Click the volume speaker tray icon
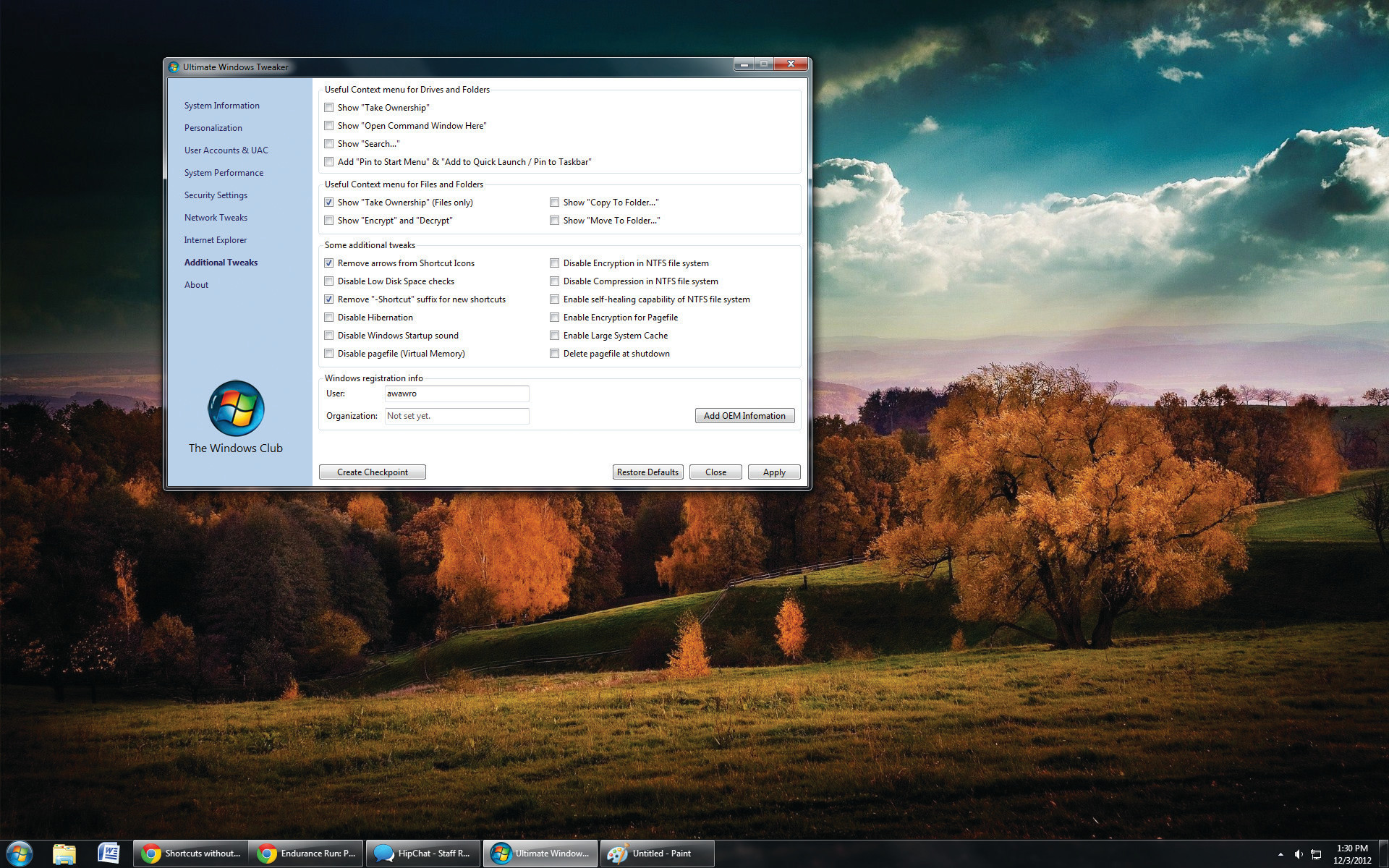This screenshot has height=868, width=1389. pyautogui.click(x=1299, y=854)
